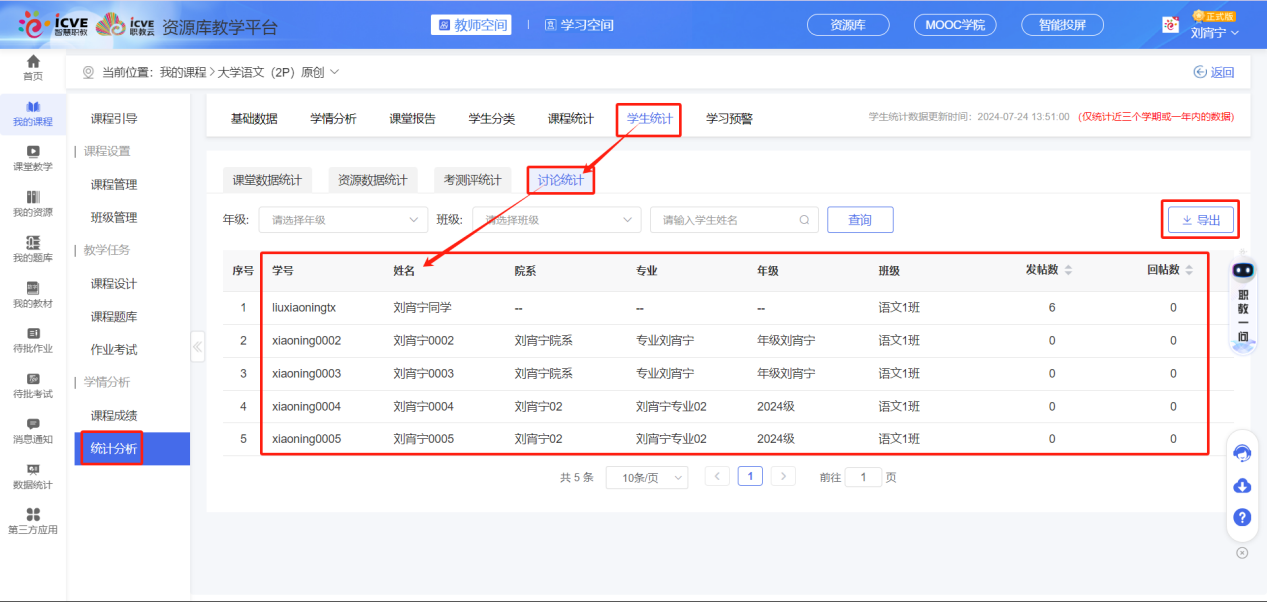Viewport: 1267px width, 602px height.
Task: Sort table by 回帖数 column
Action: coord(1188,271)
